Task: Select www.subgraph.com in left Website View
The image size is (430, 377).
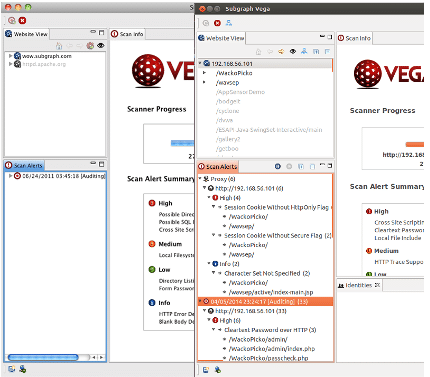Action: tap(47, 56)
